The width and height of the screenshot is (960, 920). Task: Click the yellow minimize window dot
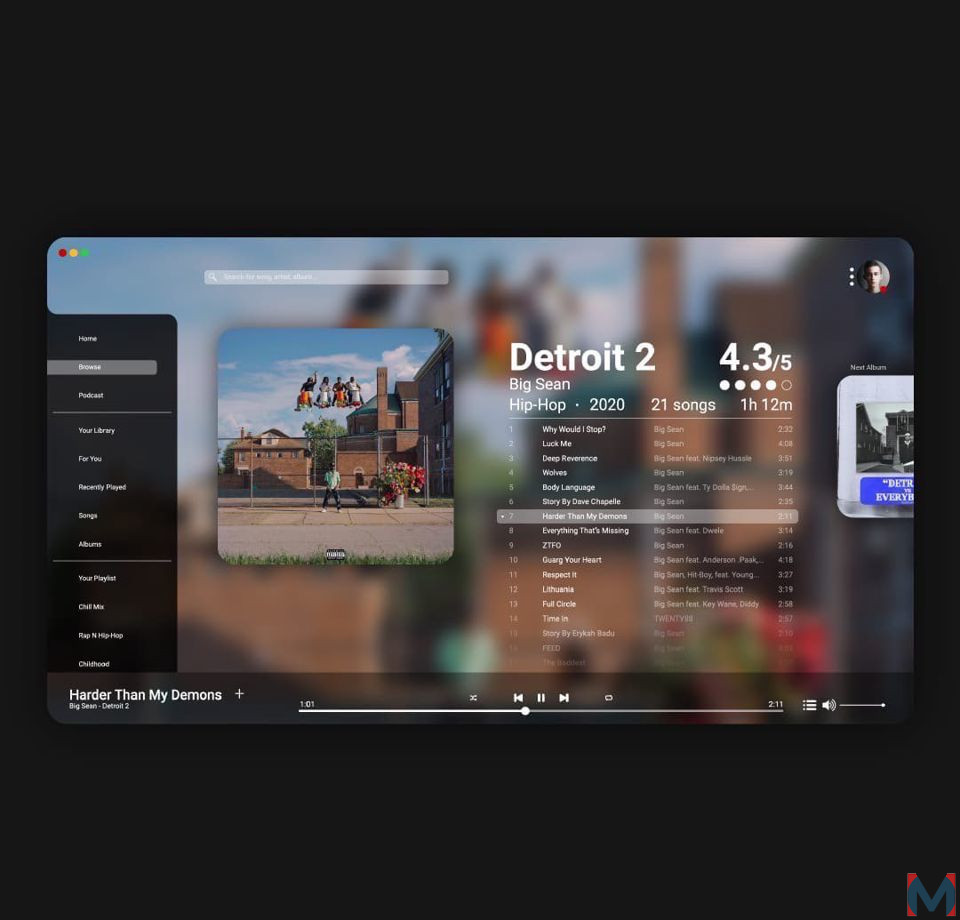coord(73,253)
